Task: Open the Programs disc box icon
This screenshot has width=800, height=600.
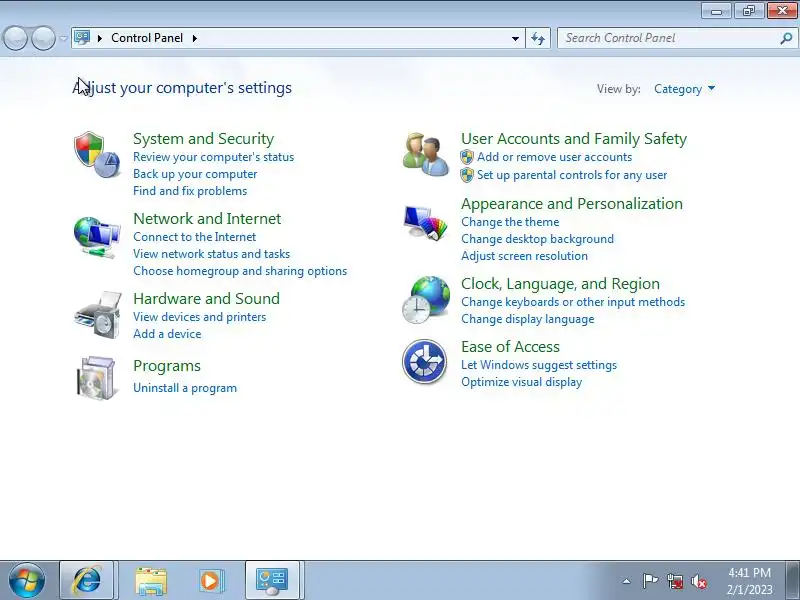Action: [96, 378]
